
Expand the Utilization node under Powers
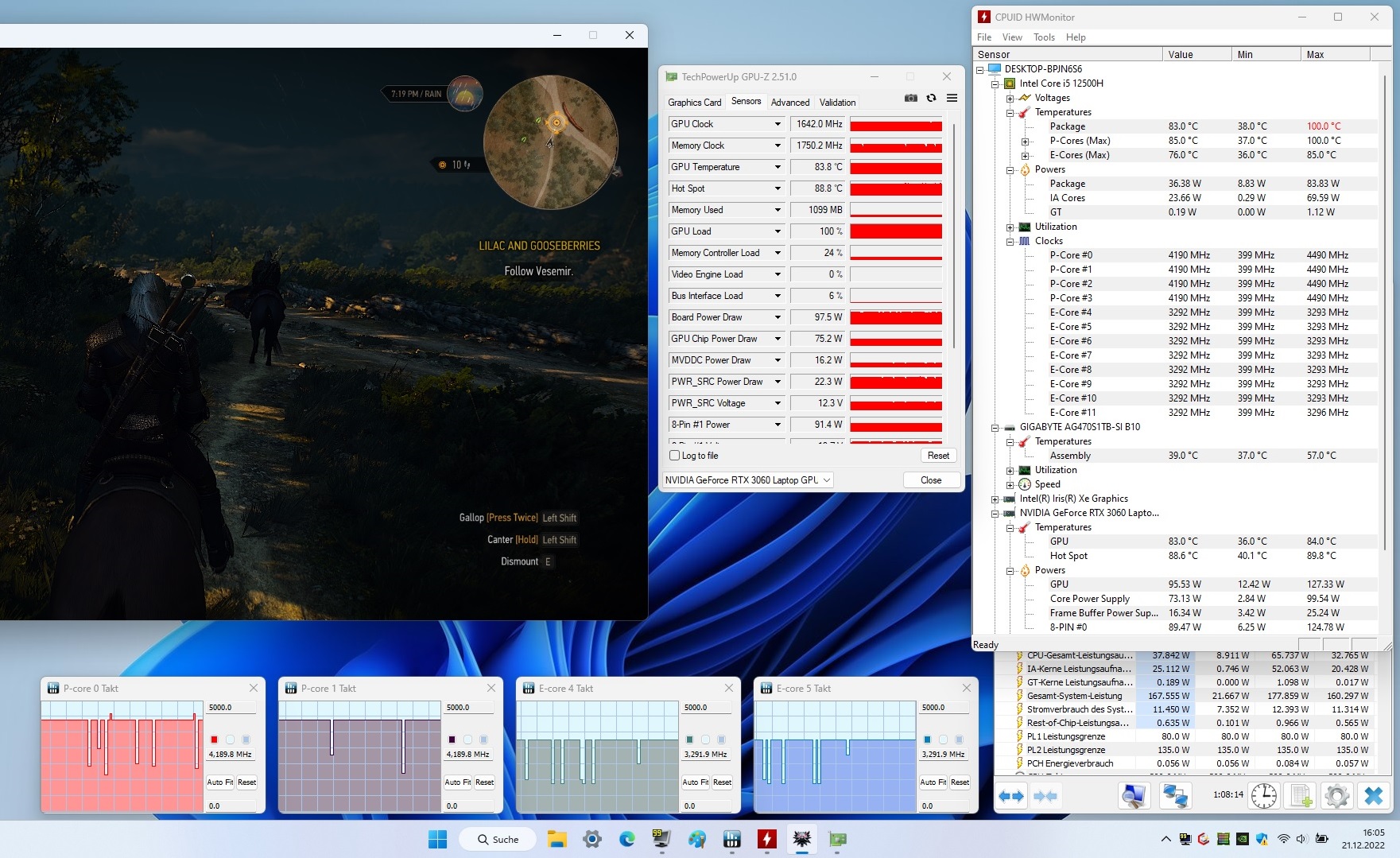tap(1010, 227)
